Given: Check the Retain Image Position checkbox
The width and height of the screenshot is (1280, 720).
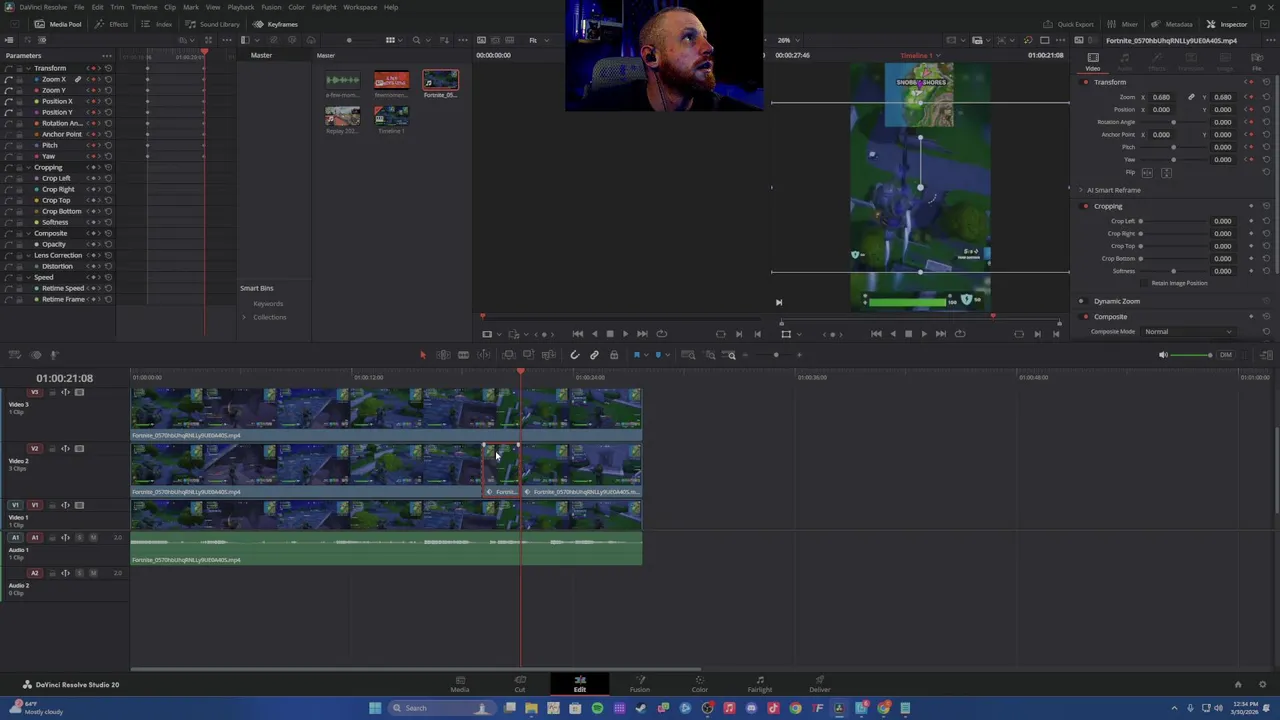Looking at the screenshot, I should coord(1145,283).
